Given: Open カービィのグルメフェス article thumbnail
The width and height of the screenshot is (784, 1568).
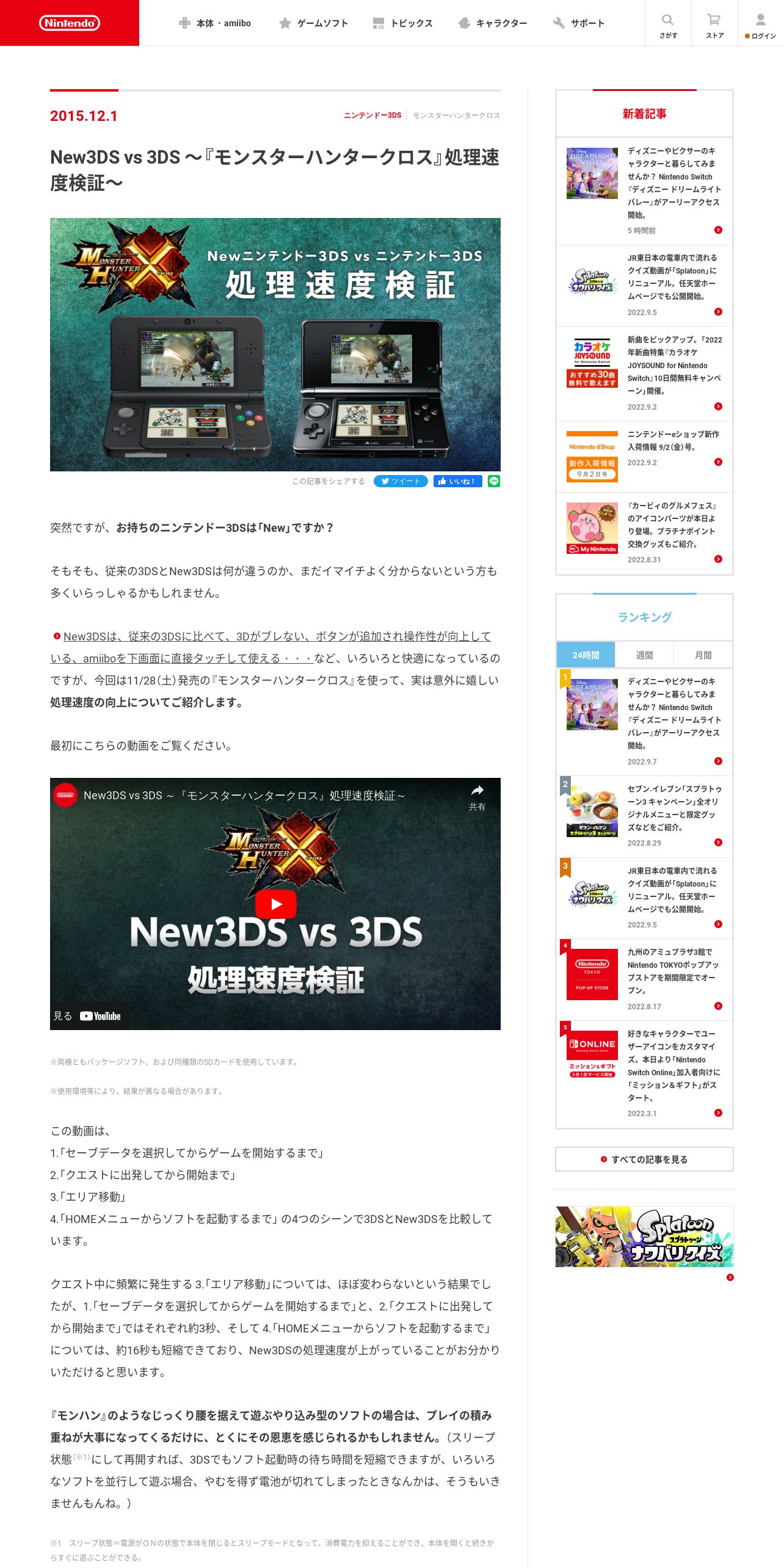Looking at the screenshot, I should [x=592, y=529].
